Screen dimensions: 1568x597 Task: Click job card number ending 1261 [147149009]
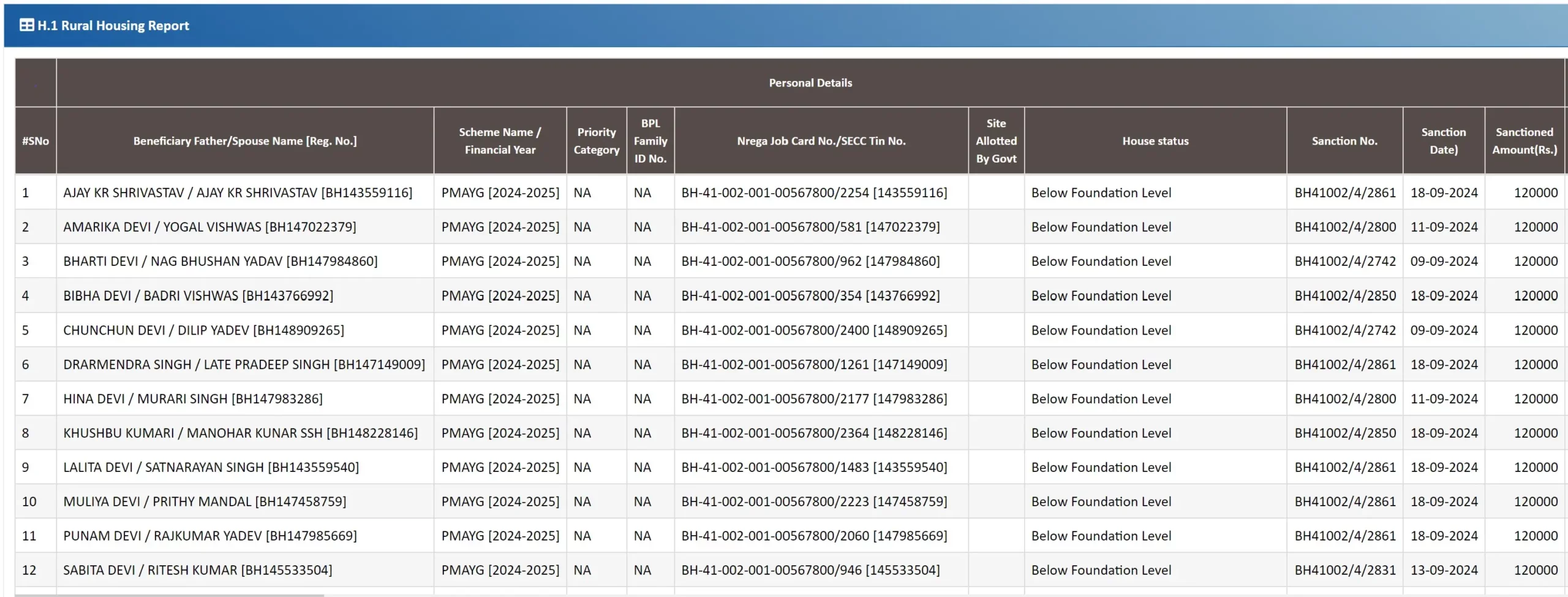point(814,364)
